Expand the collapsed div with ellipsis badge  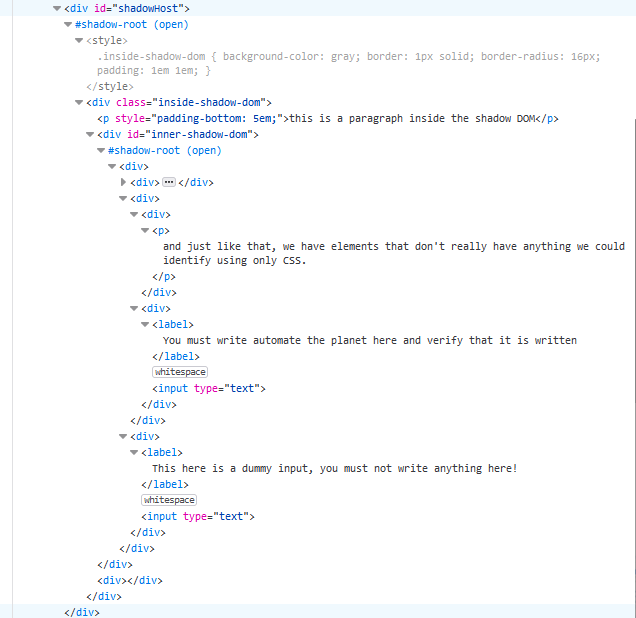[x=123, y=182]
